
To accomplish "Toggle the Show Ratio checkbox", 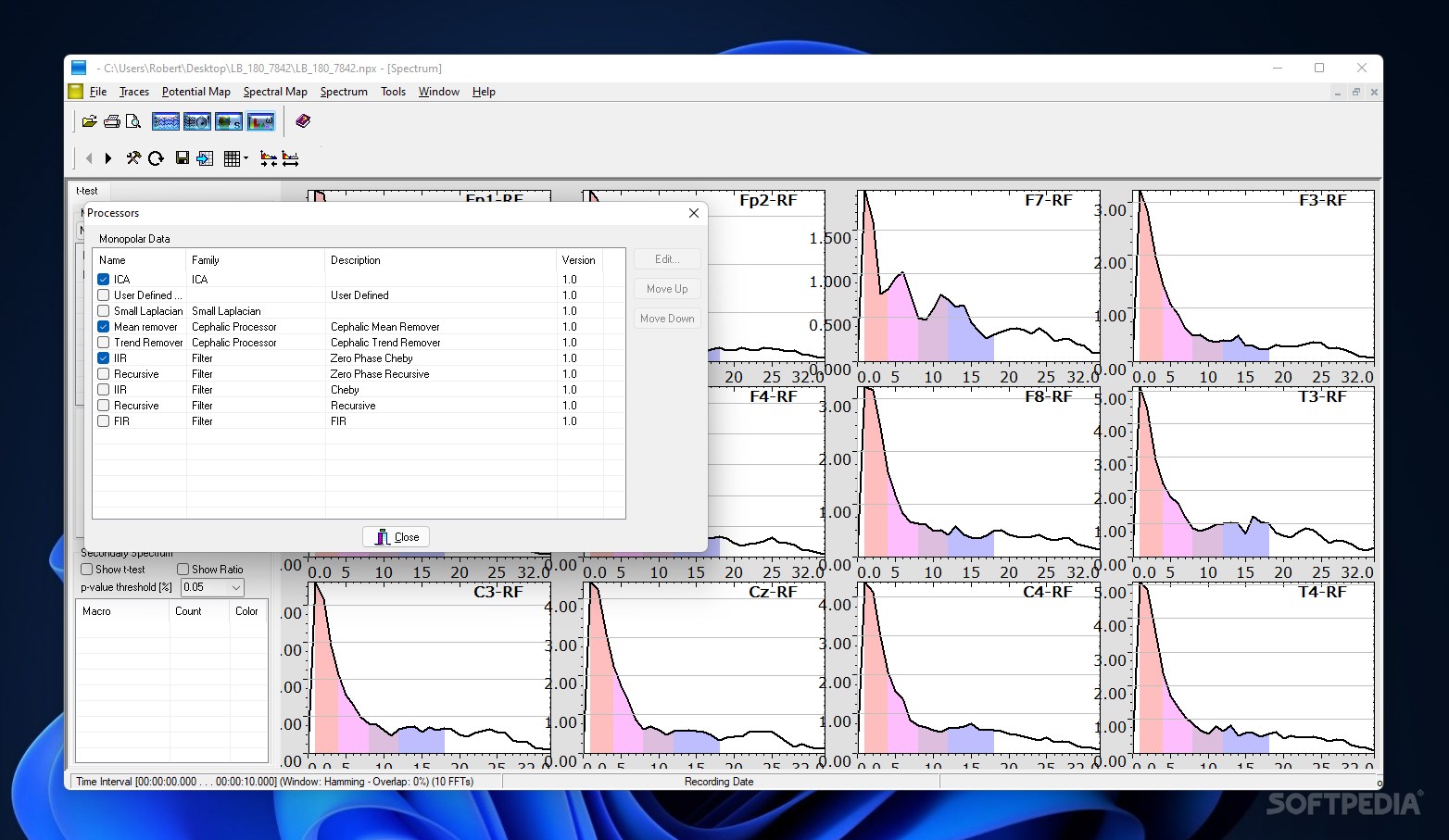I will coord(183,570).
